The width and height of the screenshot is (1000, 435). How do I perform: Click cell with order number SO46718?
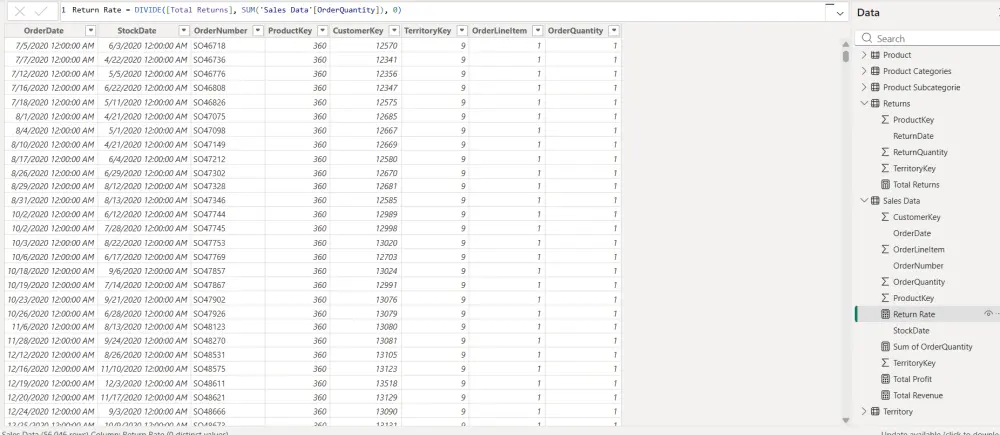pos(228,46)
